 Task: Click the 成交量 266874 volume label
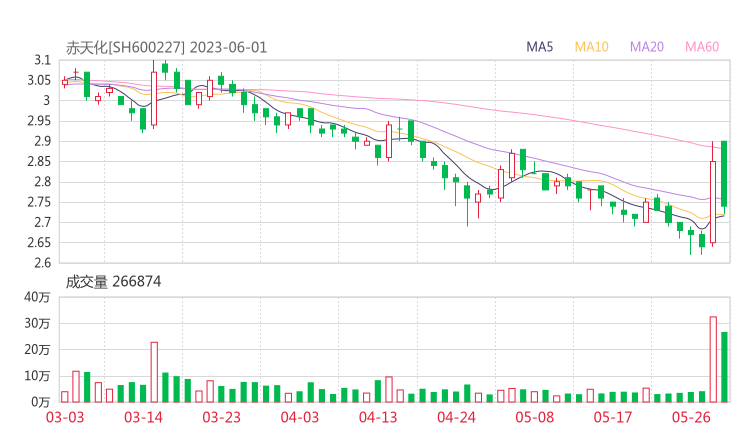click(x=113, y=282)
